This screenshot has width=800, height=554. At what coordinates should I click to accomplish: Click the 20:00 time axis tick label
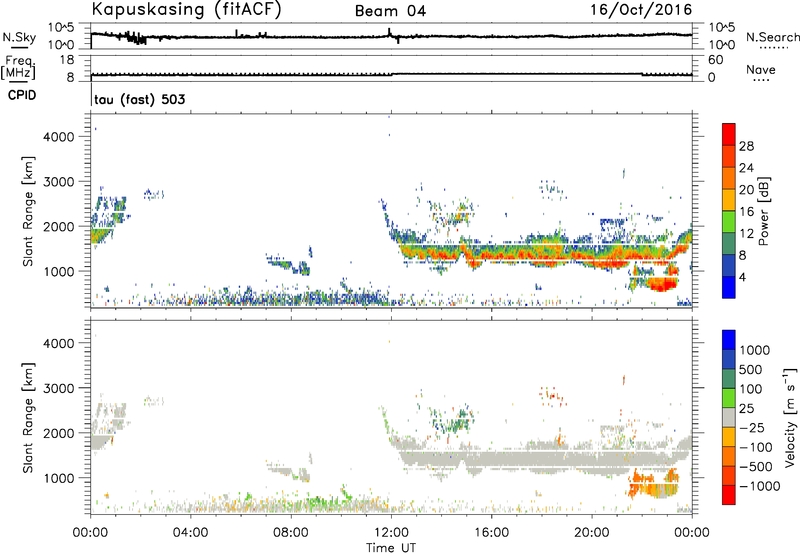click(592, 533)
